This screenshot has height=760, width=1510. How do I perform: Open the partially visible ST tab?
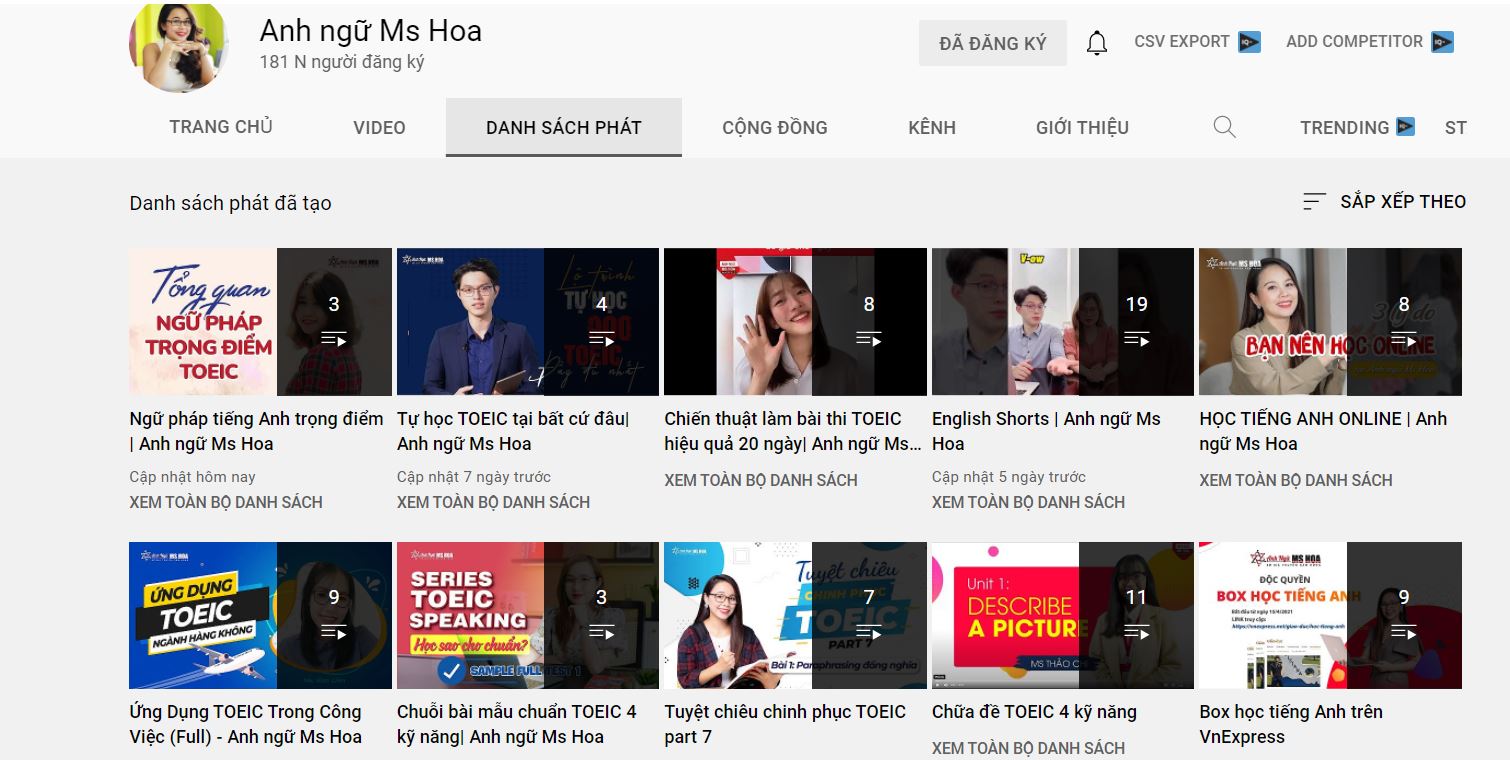coord(1456,127)
